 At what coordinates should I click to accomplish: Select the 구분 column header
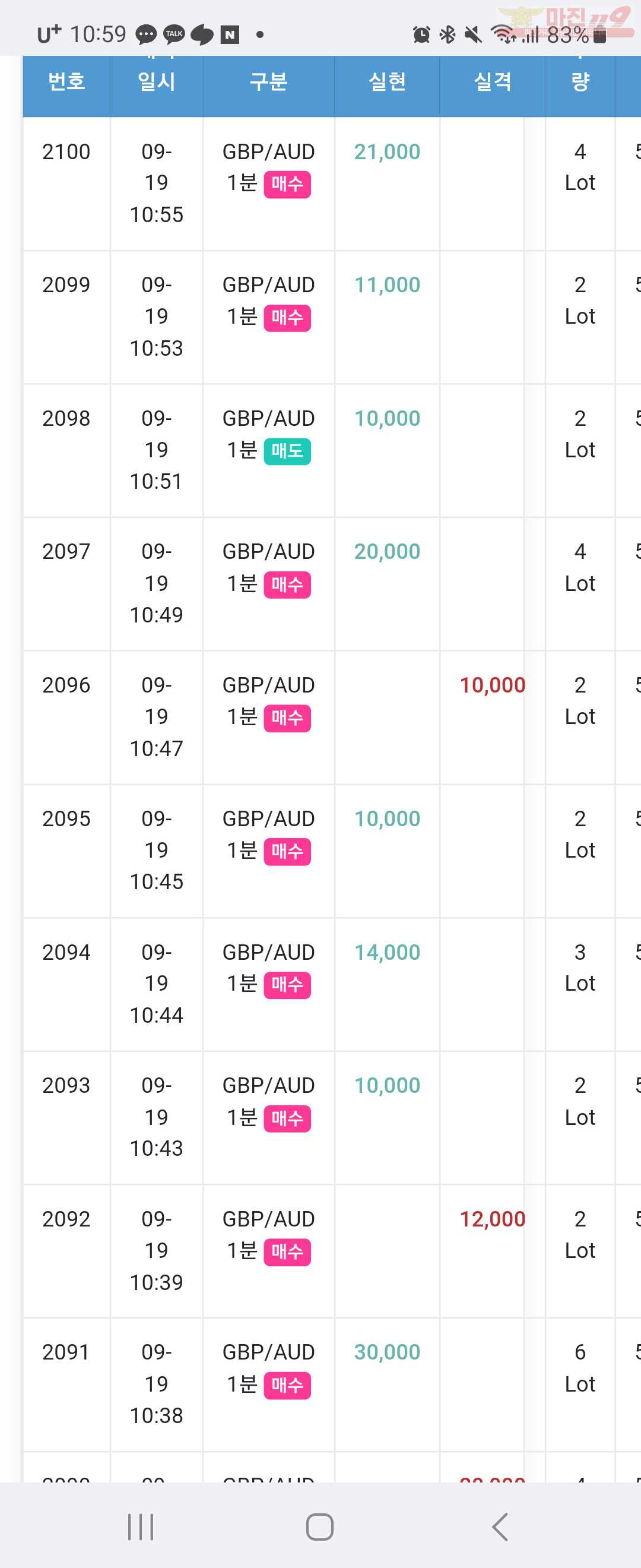click(268, 81)
